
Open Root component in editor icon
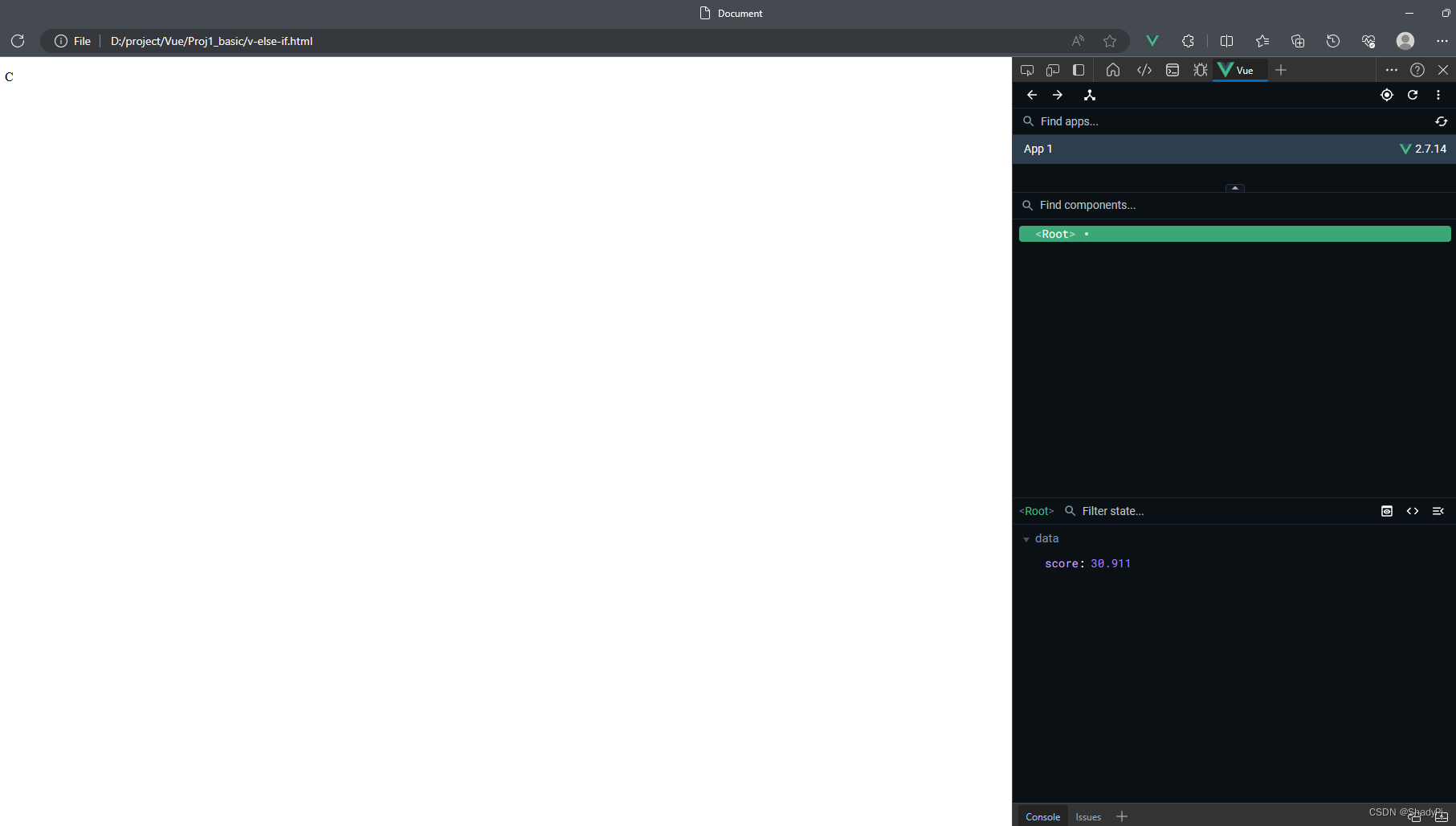click(x=1438, y=511)
